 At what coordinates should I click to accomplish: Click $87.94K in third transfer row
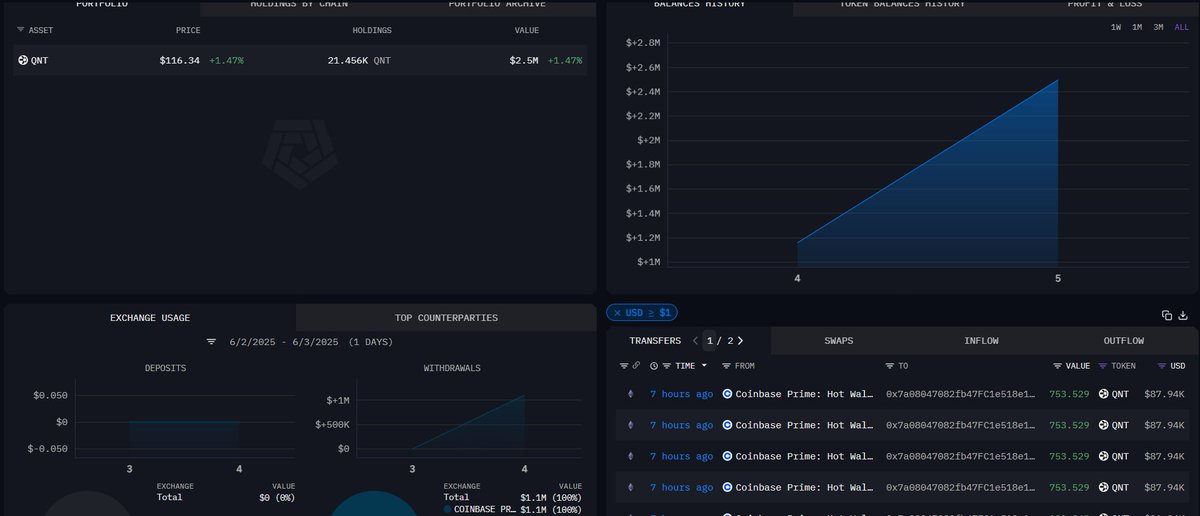click(x=1165, y=456)
